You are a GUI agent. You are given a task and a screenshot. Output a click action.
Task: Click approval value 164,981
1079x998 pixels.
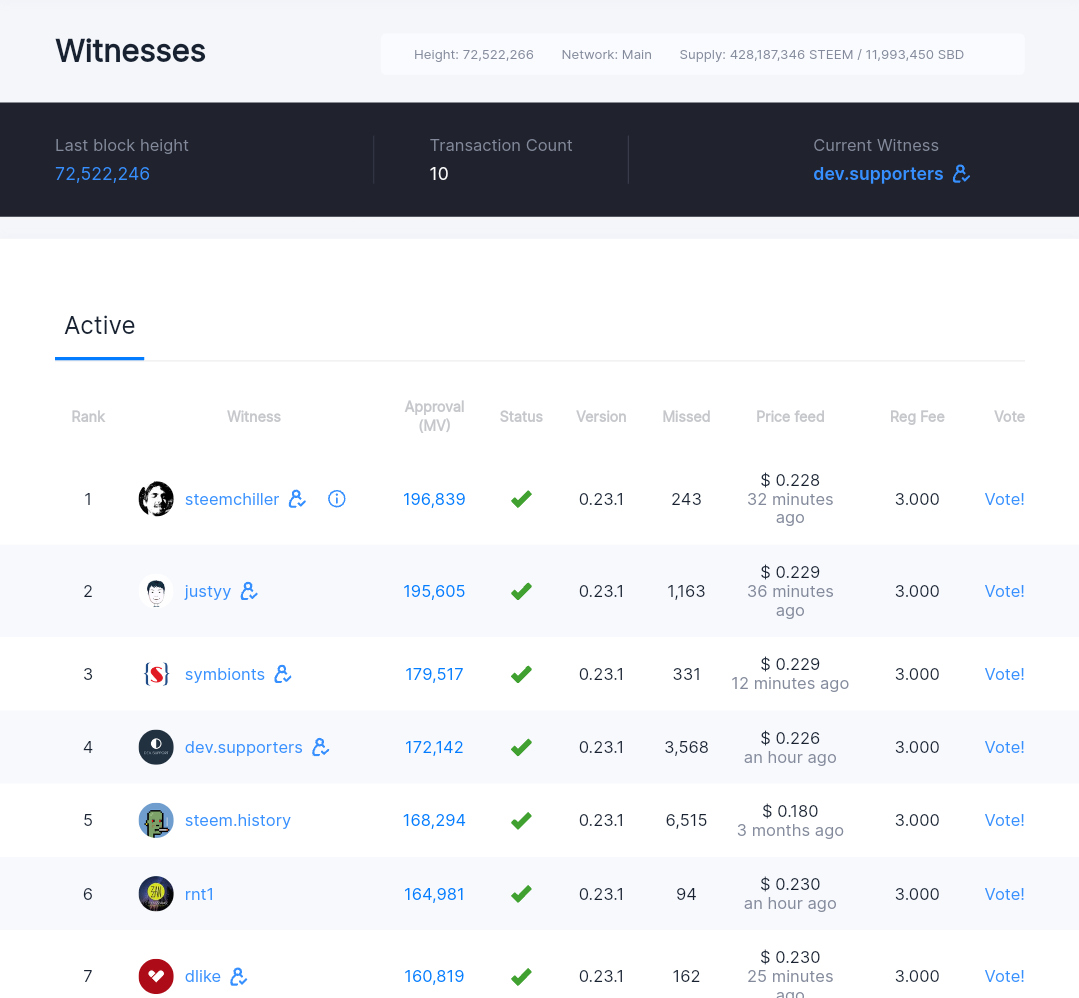point(434,893)
